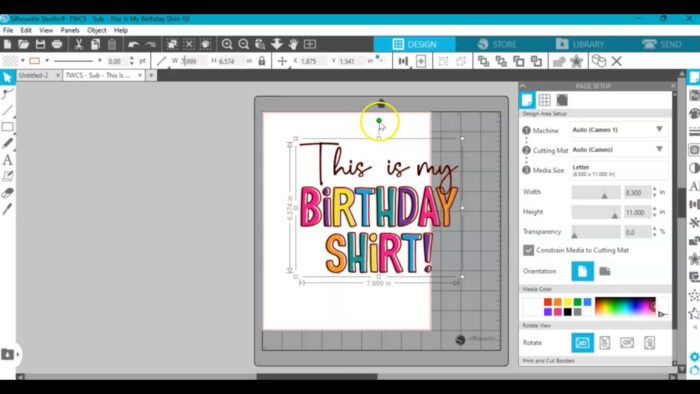
Task: Select the Text tool
Action: 8,160
